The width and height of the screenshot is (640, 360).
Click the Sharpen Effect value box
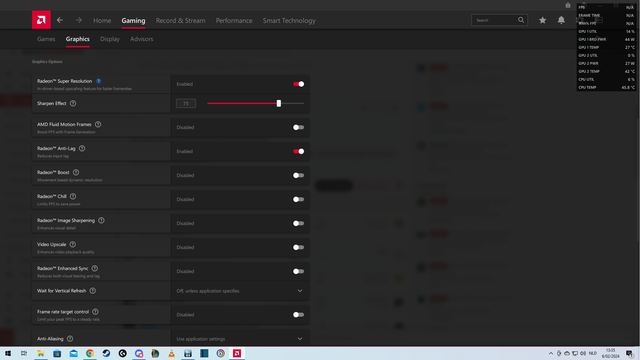186,103
